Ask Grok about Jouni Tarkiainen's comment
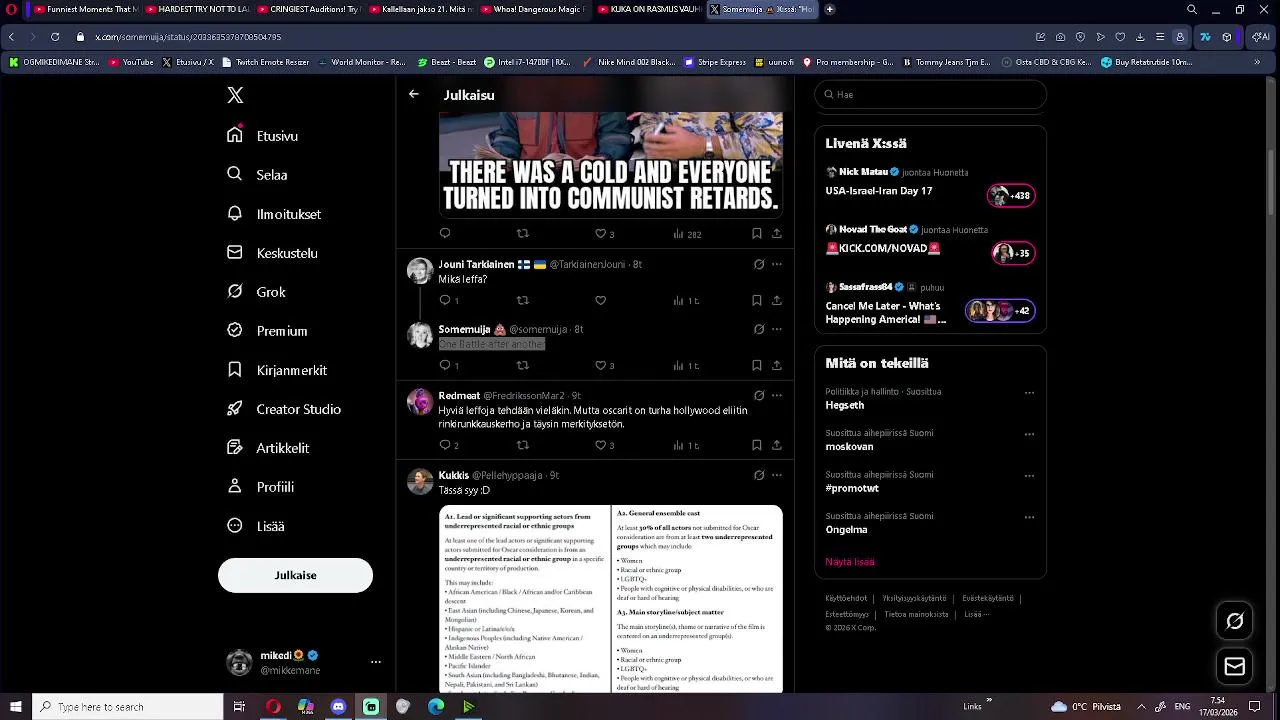The image size is (1280, 720). coord(759,265)
